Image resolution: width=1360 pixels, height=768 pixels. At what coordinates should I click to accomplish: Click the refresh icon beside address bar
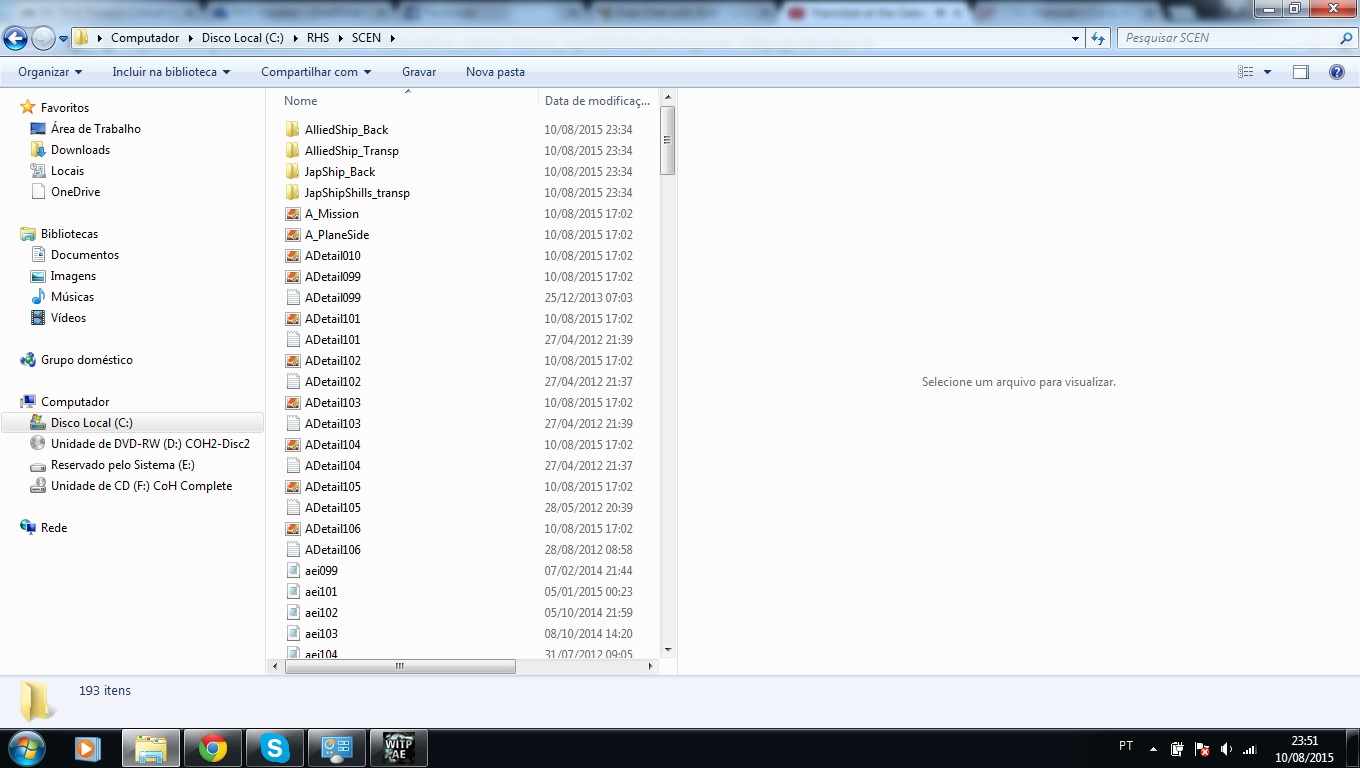coord(1098,38)
